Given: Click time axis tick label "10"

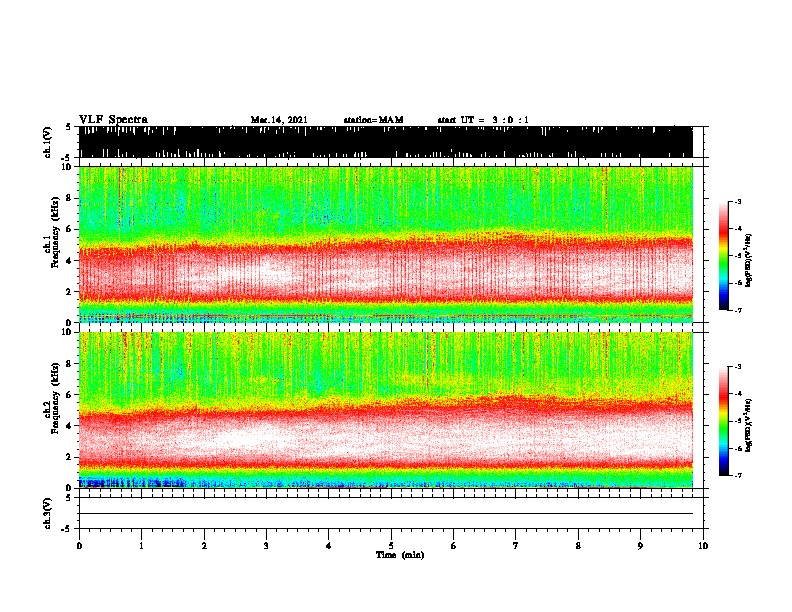Looking at the screenshot, I should [703, 546].
